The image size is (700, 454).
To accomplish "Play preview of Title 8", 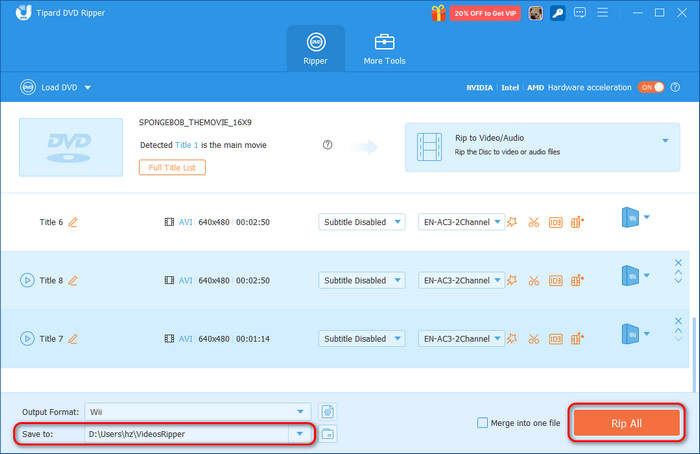I will click(x=27, y=280).
